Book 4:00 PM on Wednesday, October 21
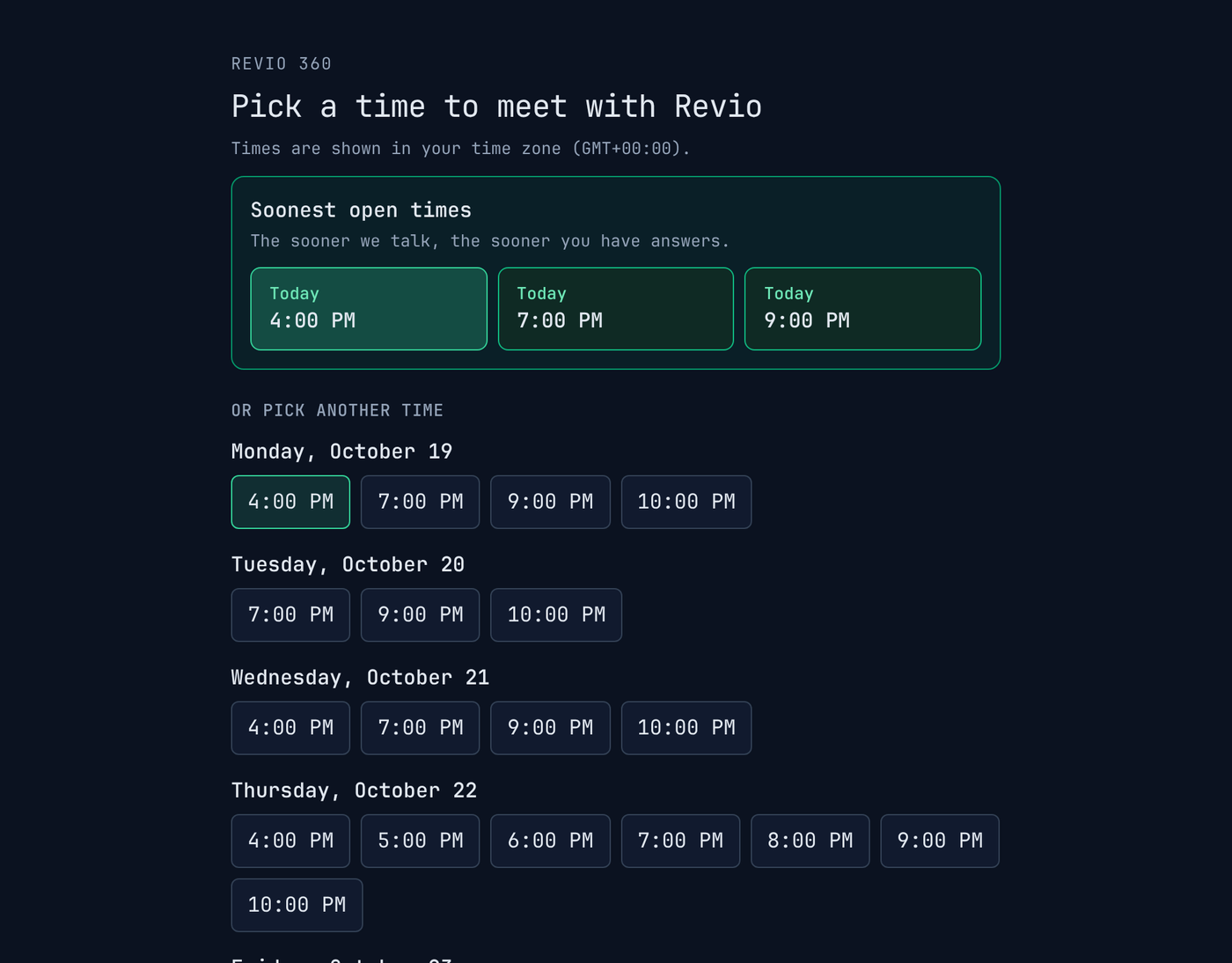Screen dimensions: 1232x963 [290, 728]
